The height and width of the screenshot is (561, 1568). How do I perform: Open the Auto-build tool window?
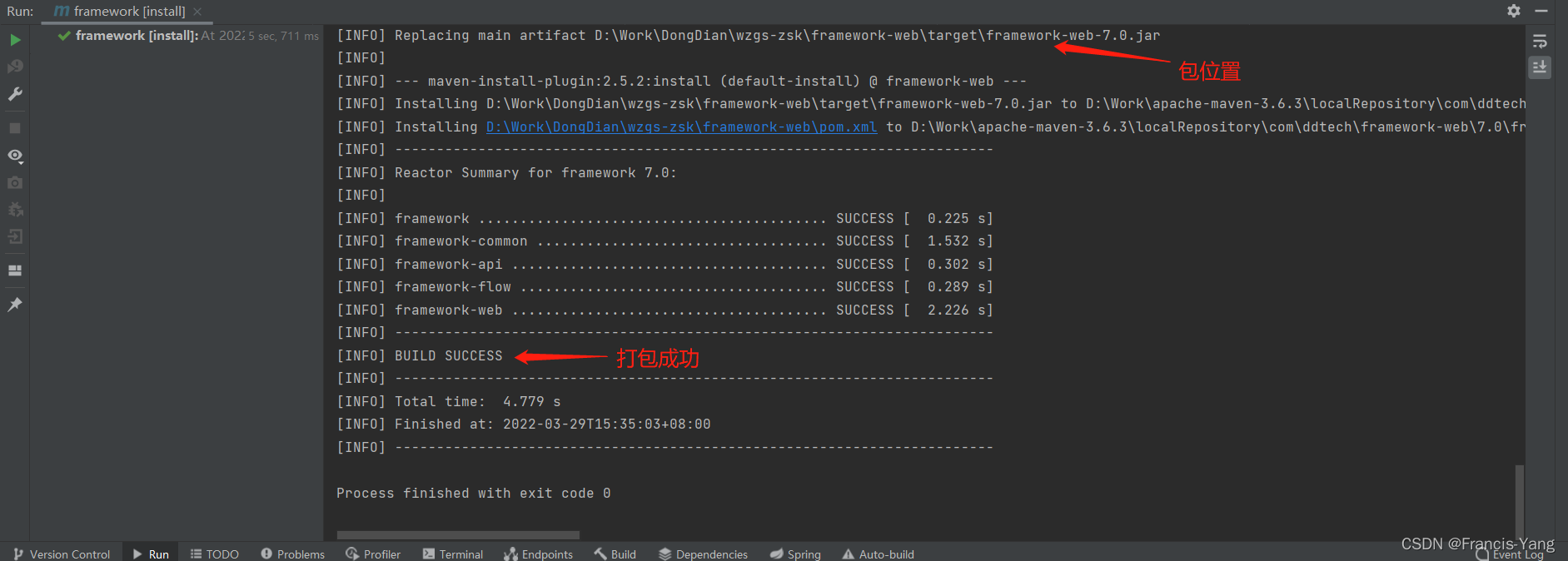pos(879,554)
